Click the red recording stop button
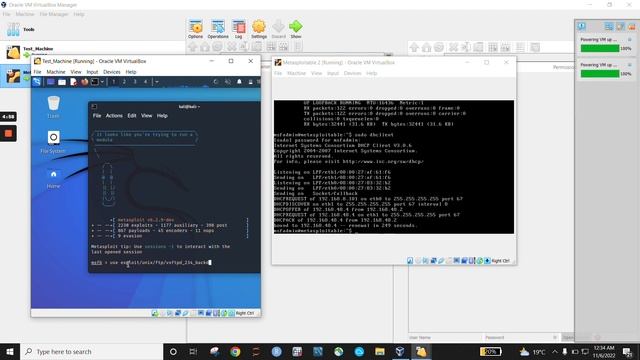This screenshot has width=640, height=360. (x=8, y=133)
